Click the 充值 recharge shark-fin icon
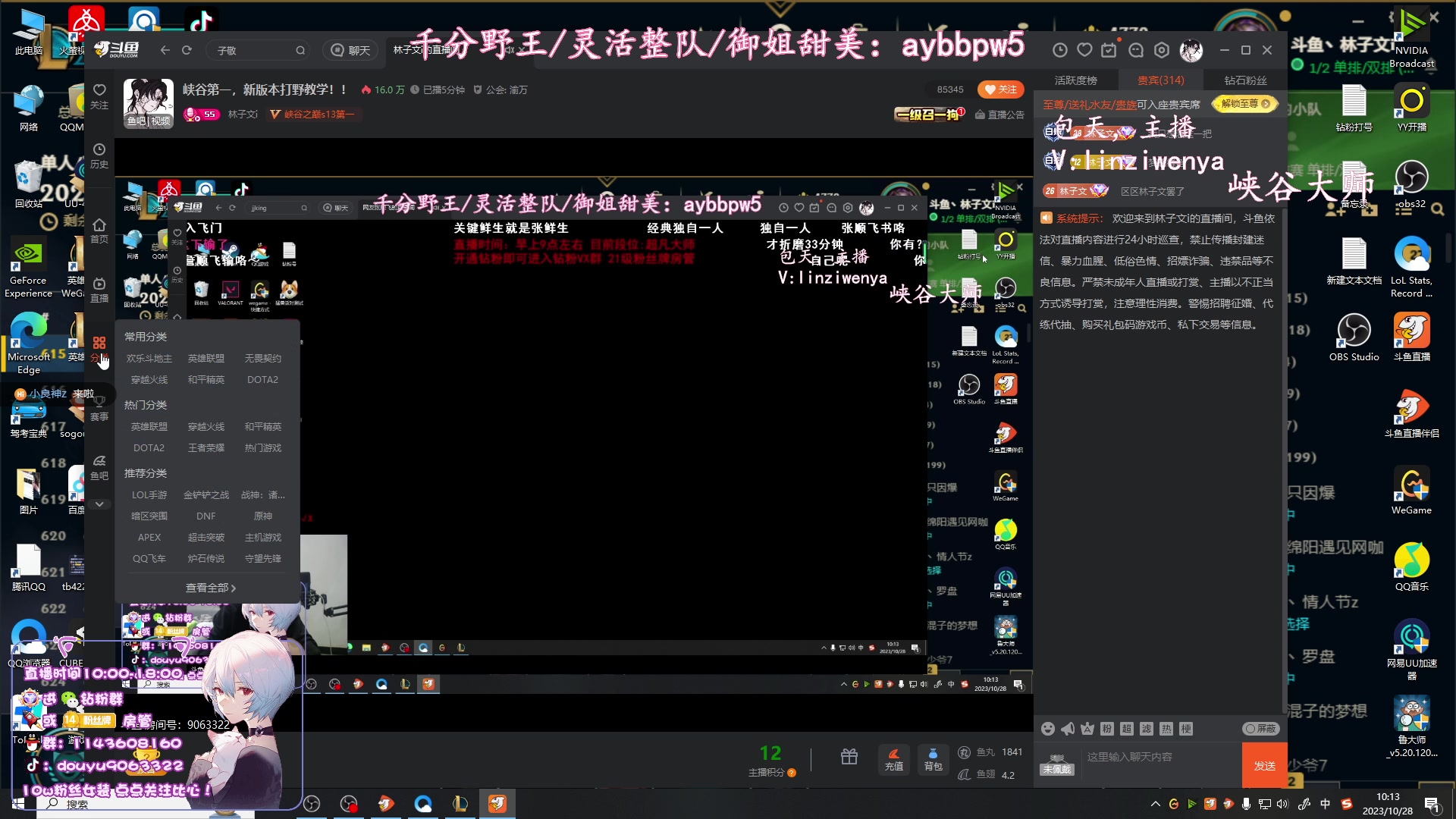Viewport: 1456px width, 819px height. click(894, 761)
